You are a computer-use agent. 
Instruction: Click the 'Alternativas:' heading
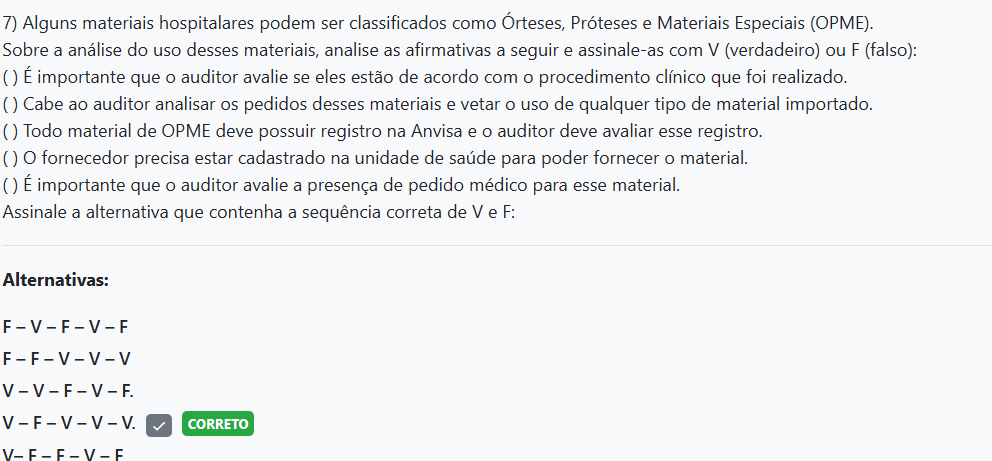click(56, 280)
